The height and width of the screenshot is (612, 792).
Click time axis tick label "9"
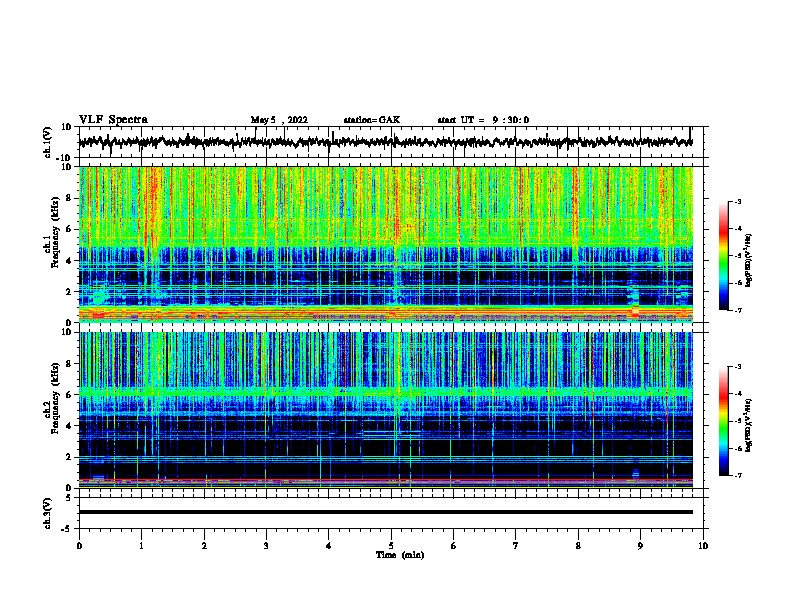(x=640, y=546)
